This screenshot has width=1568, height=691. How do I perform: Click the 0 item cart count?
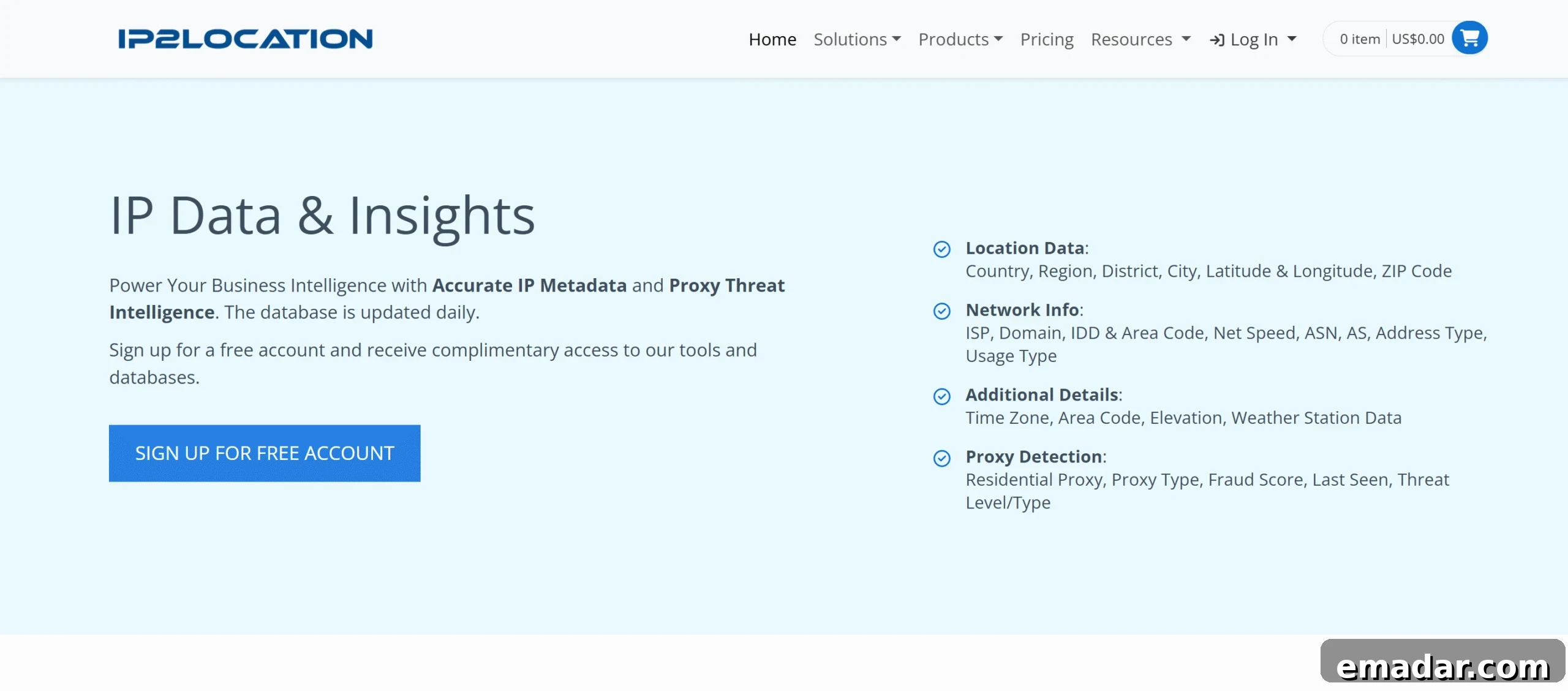click(x=1360, y=39)
